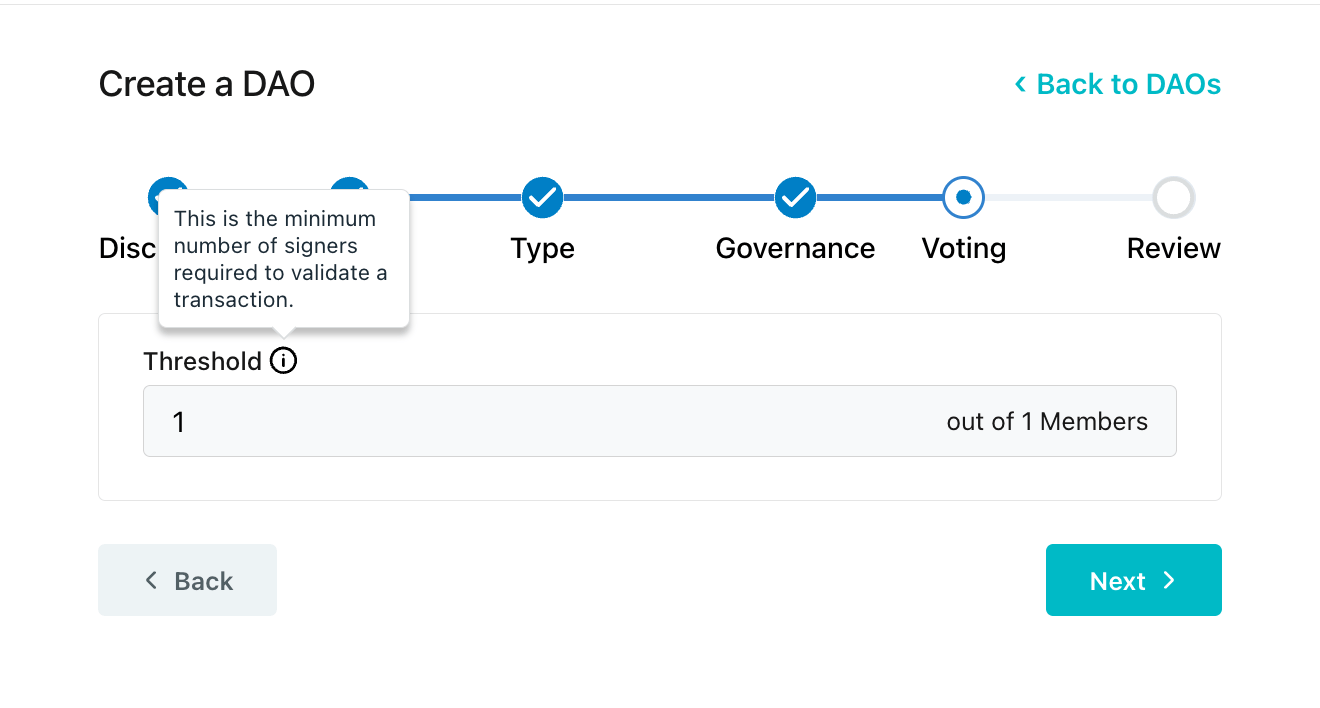Select the Voting step label

[964, 248]
